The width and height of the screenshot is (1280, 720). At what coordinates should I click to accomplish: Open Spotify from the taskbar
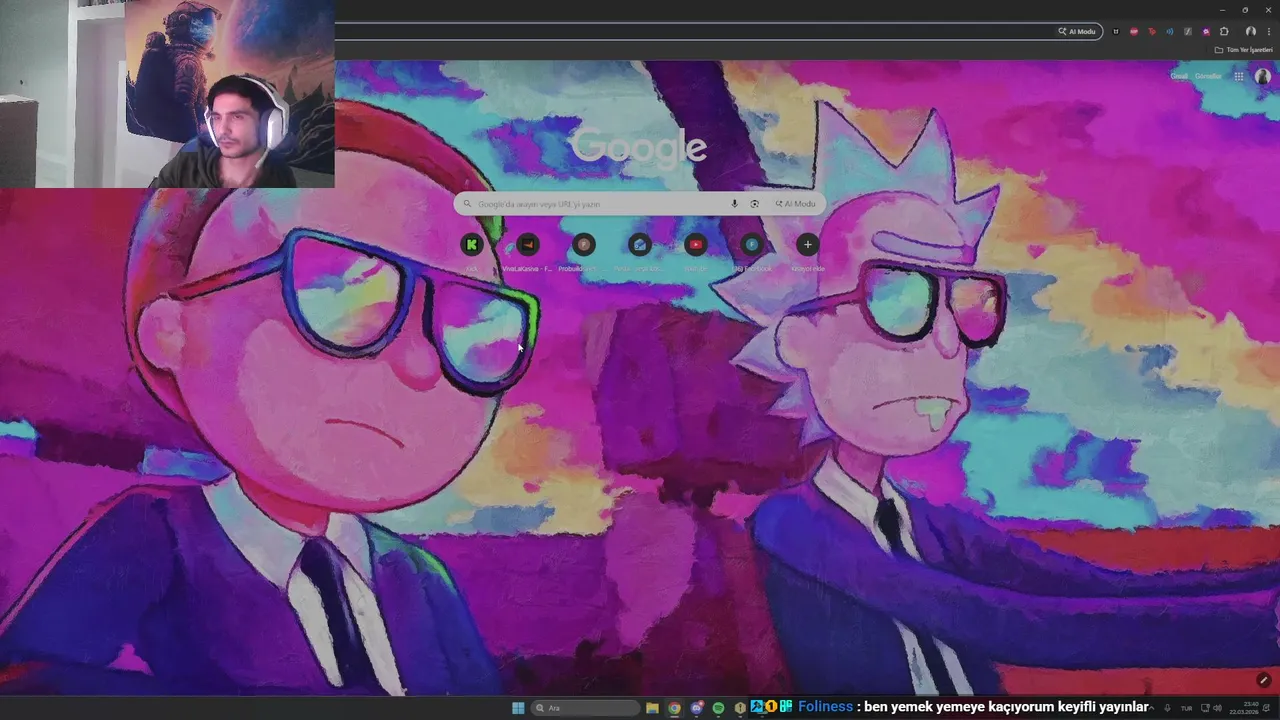coord(718,708)
